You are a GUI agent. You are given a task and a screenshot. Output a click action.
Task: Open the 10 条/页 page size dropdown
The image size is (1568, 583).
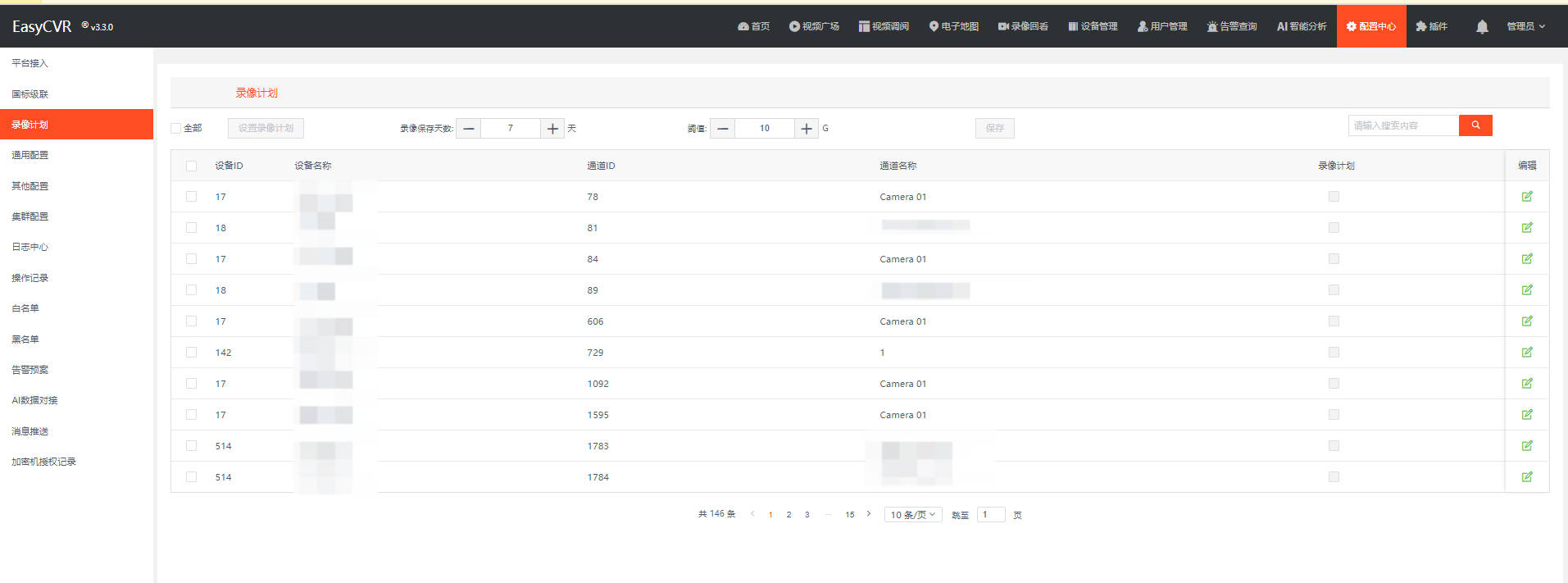click(912, 515)
